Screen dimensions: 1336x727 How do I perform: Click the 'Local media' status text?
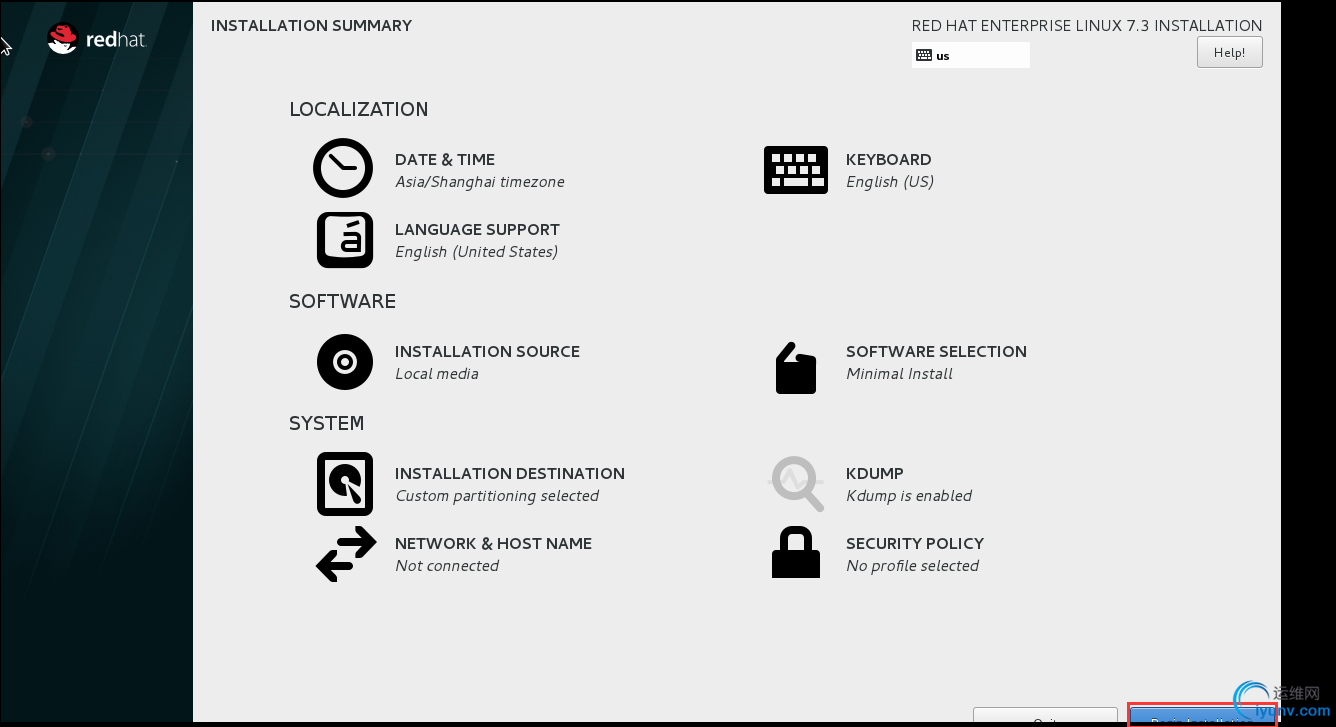point(437,374)
